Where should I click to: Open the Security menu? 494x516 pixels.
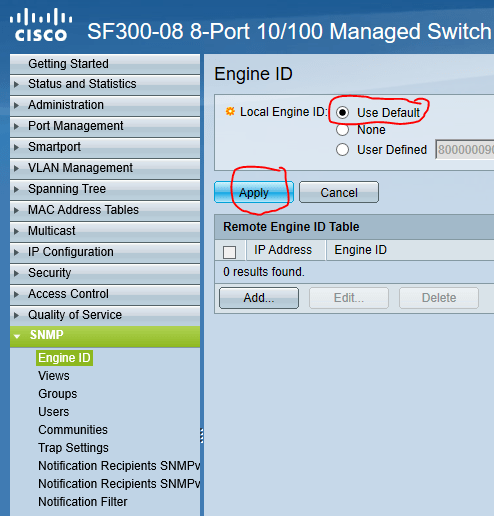pos(105,273)
